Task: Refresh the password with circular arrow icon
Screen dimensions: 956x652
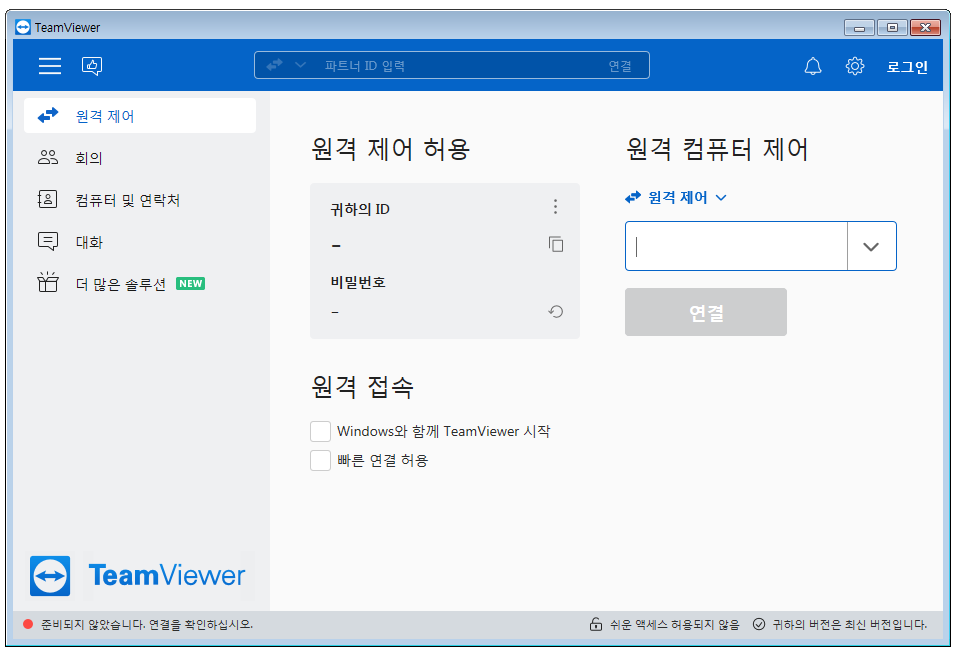Action: pos(555,312)
